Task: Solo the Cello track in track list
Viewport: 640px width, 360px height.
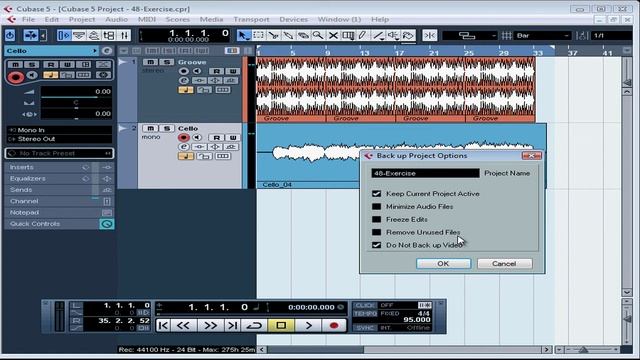Action: pyautogui.click(x=167, y=128)
